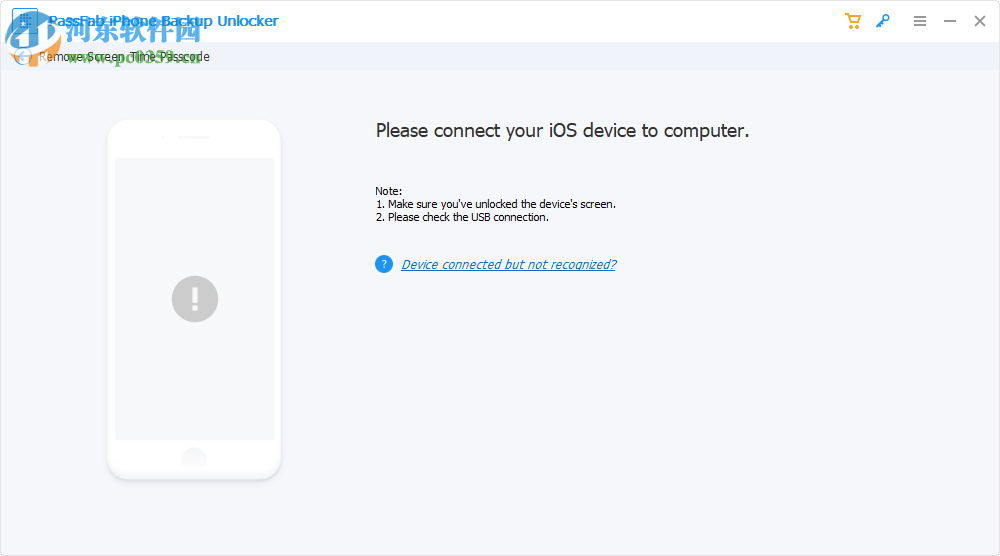The height and width of the screenshot is (556, 1000).
Task: Click the PassFab iPhone Backup Unlocker title
Action: tap(163, 21)
